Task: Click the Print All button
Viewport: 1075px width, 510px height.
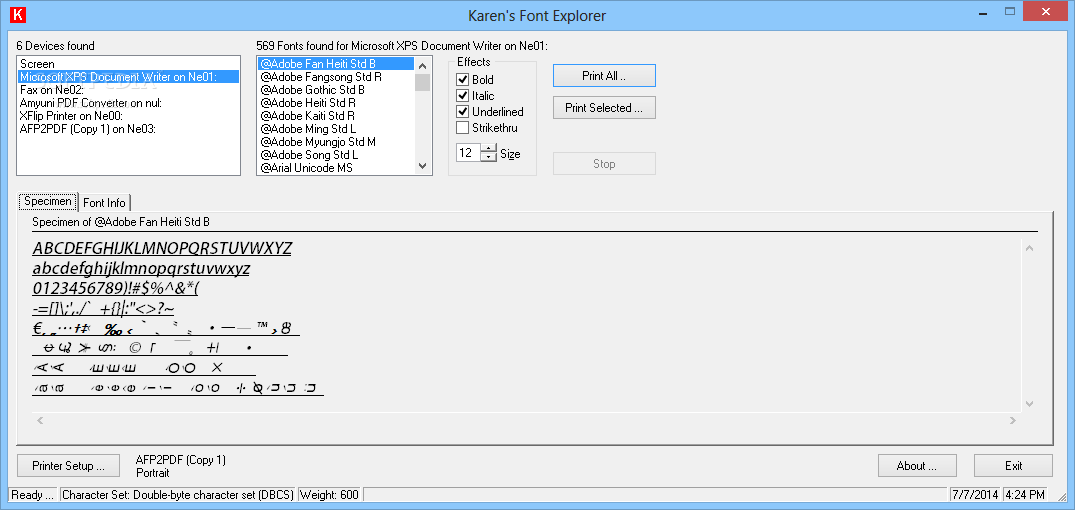Action: (x=604, y=76)
